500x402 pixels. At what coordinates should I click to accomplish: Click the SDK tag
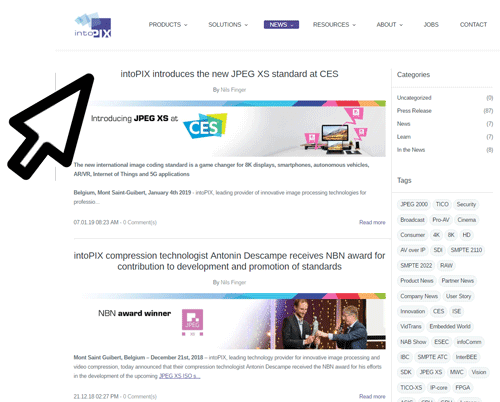click(x=406, y=372)
